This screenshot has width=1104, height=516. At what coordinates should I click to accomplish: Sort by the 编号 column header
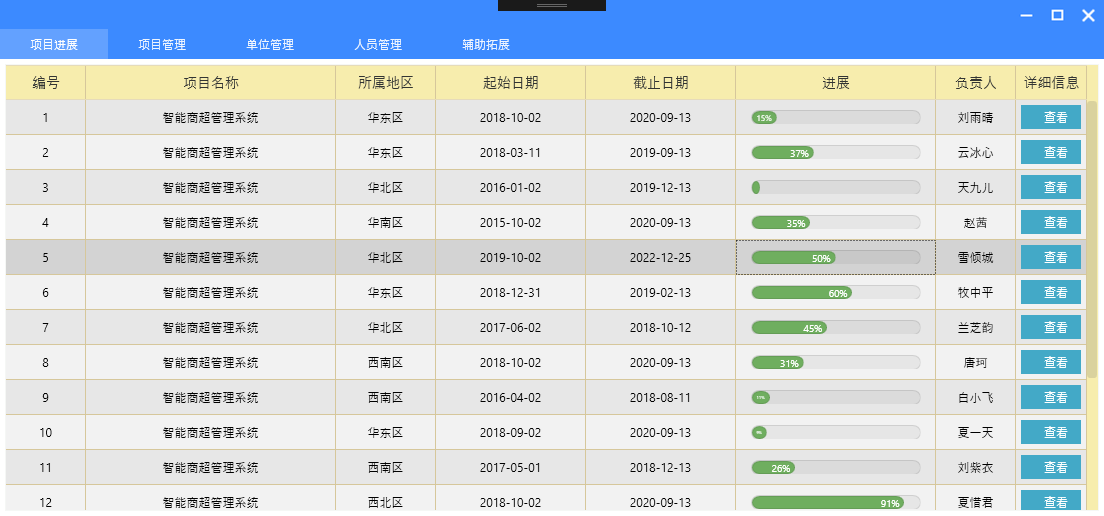pos(45,83)
